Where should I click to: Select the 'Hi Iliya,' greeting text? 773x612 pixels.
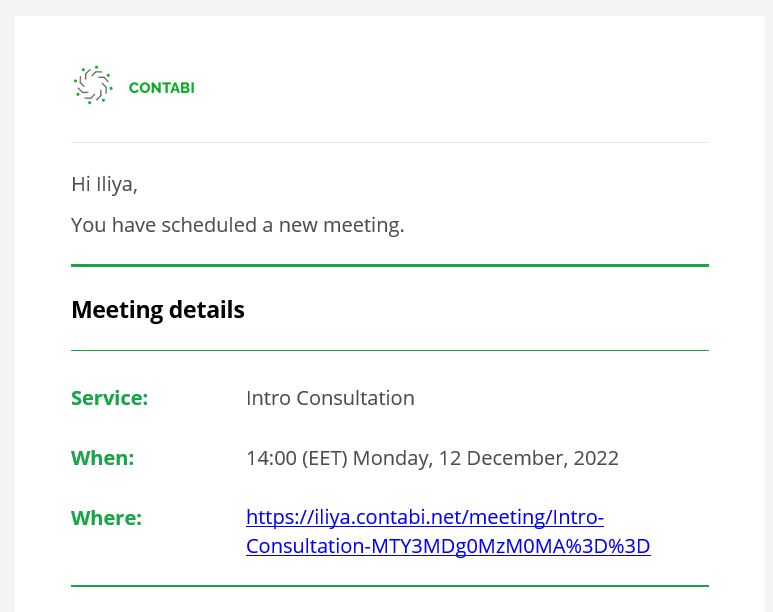105,184
